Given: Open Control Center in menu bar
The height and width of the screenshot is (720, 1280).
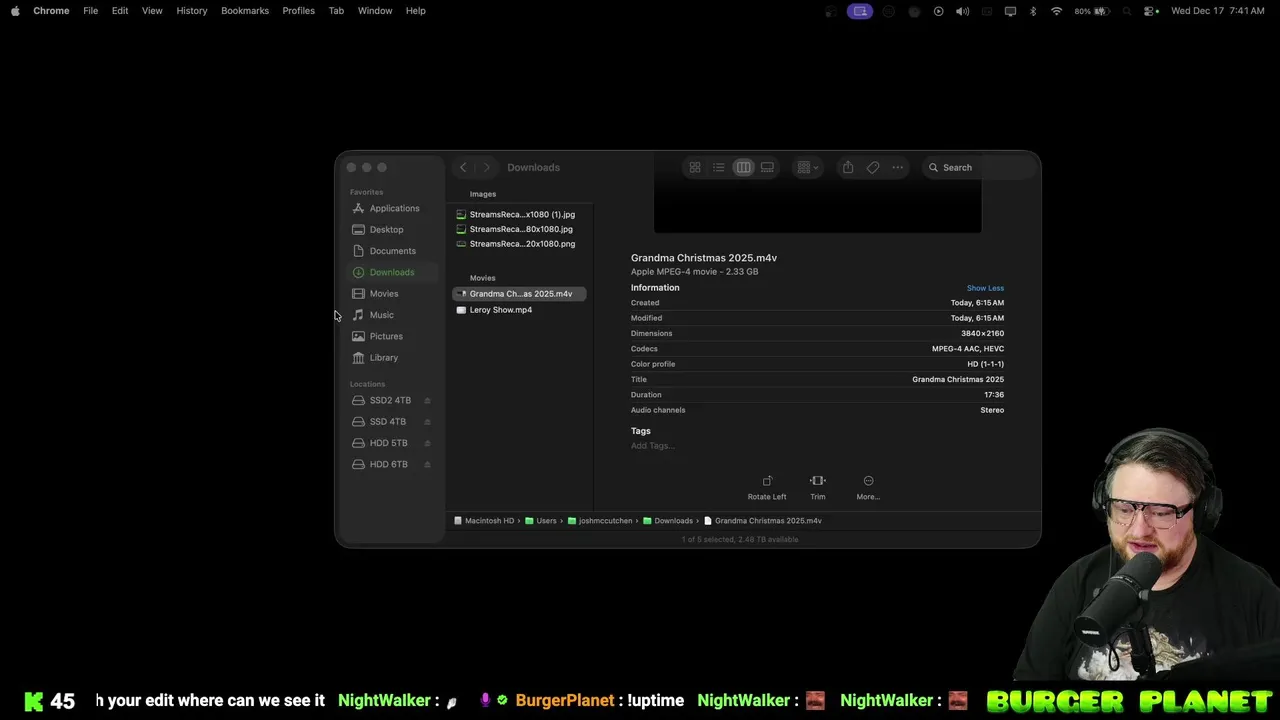Looking at the screenshot, I should pos(1151,11).
